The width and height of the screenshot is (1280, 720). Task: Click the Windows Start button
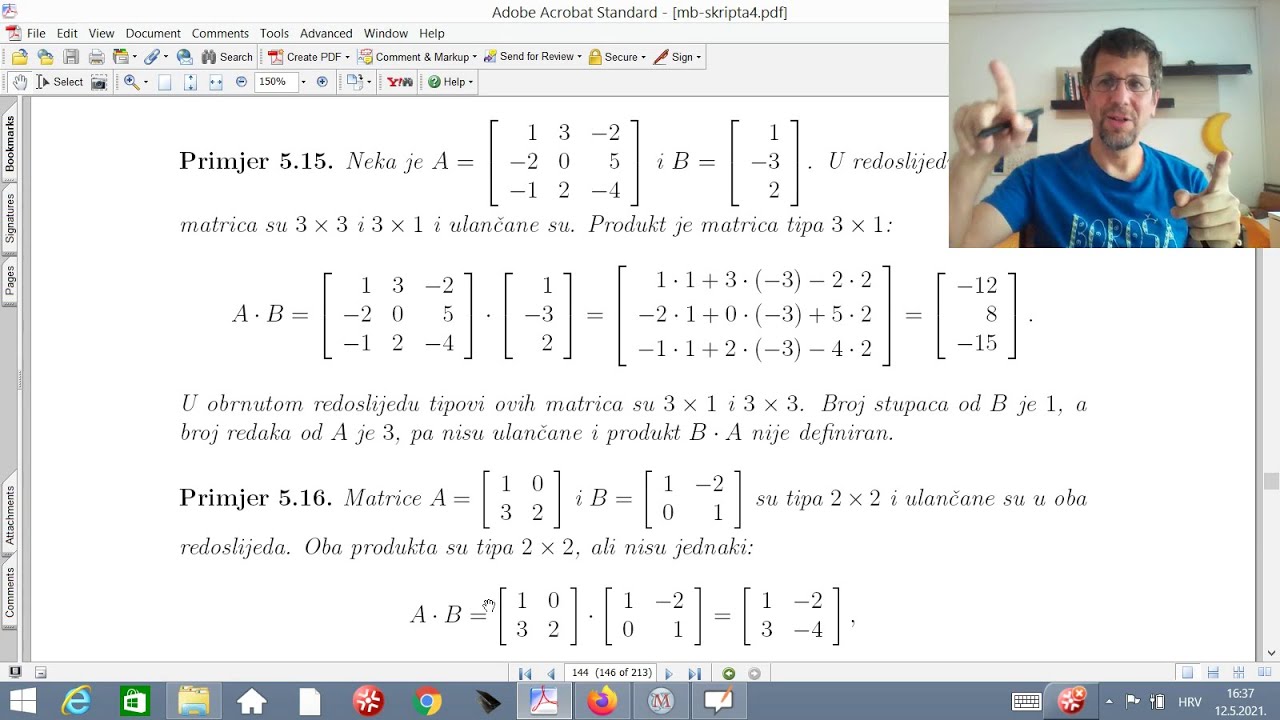pos(22,702)
